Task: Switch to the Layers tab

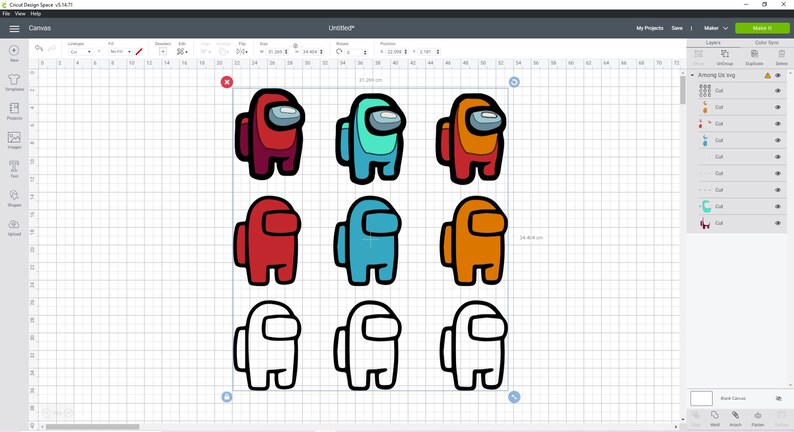Action: 713,43
